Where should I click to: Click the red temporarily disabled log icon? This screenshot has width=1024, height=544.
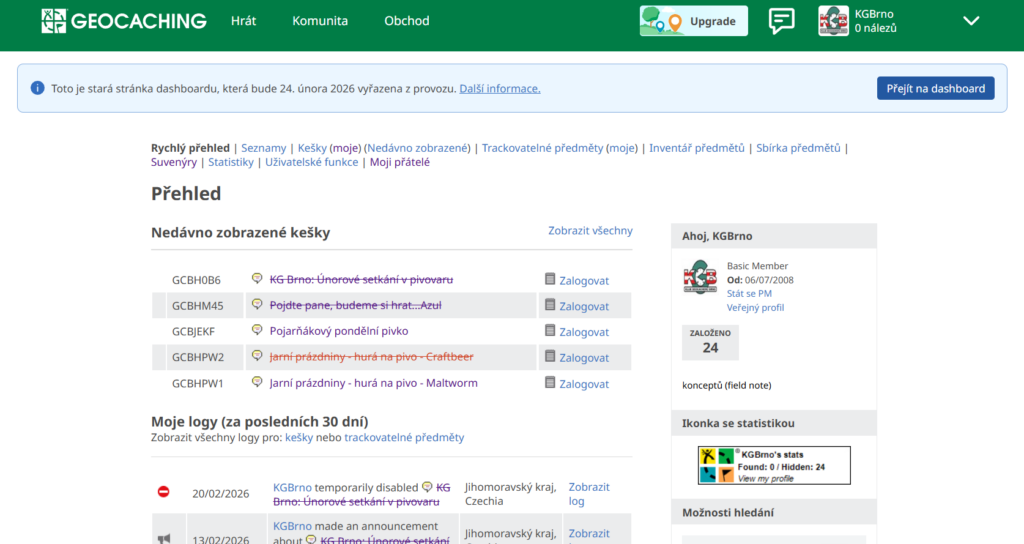coord(163,492)
